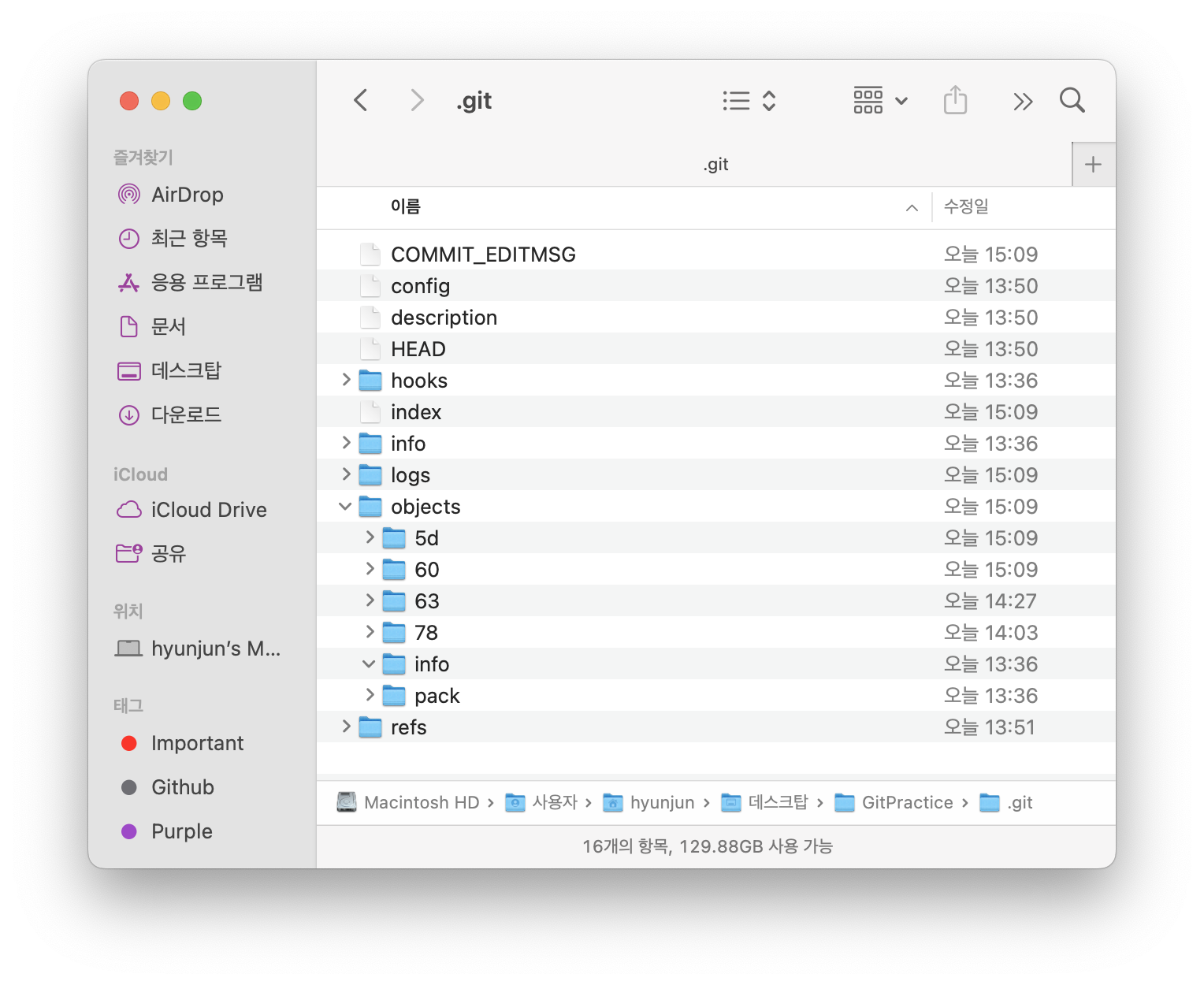Viewport: 1204px width, 985px height.
Task: Expand the pack folder
Action: pyautogui.click(x=370, y=695)
